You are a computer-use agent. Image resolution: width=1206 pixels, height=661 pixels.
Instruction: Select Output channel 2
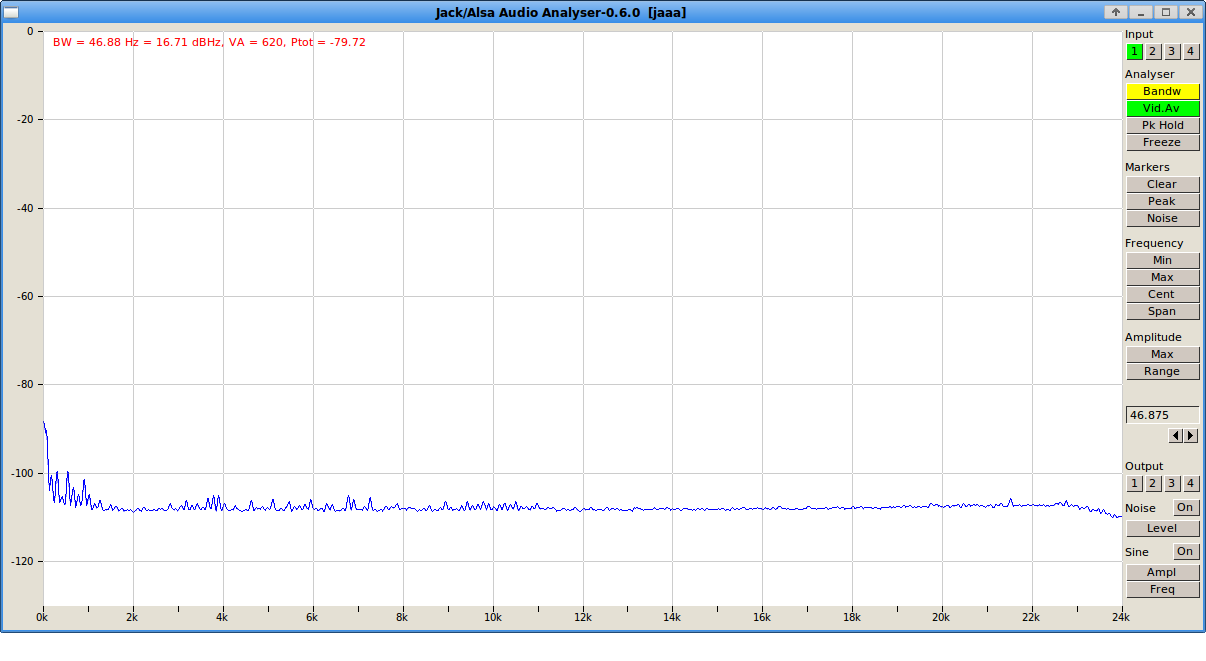1153,483
